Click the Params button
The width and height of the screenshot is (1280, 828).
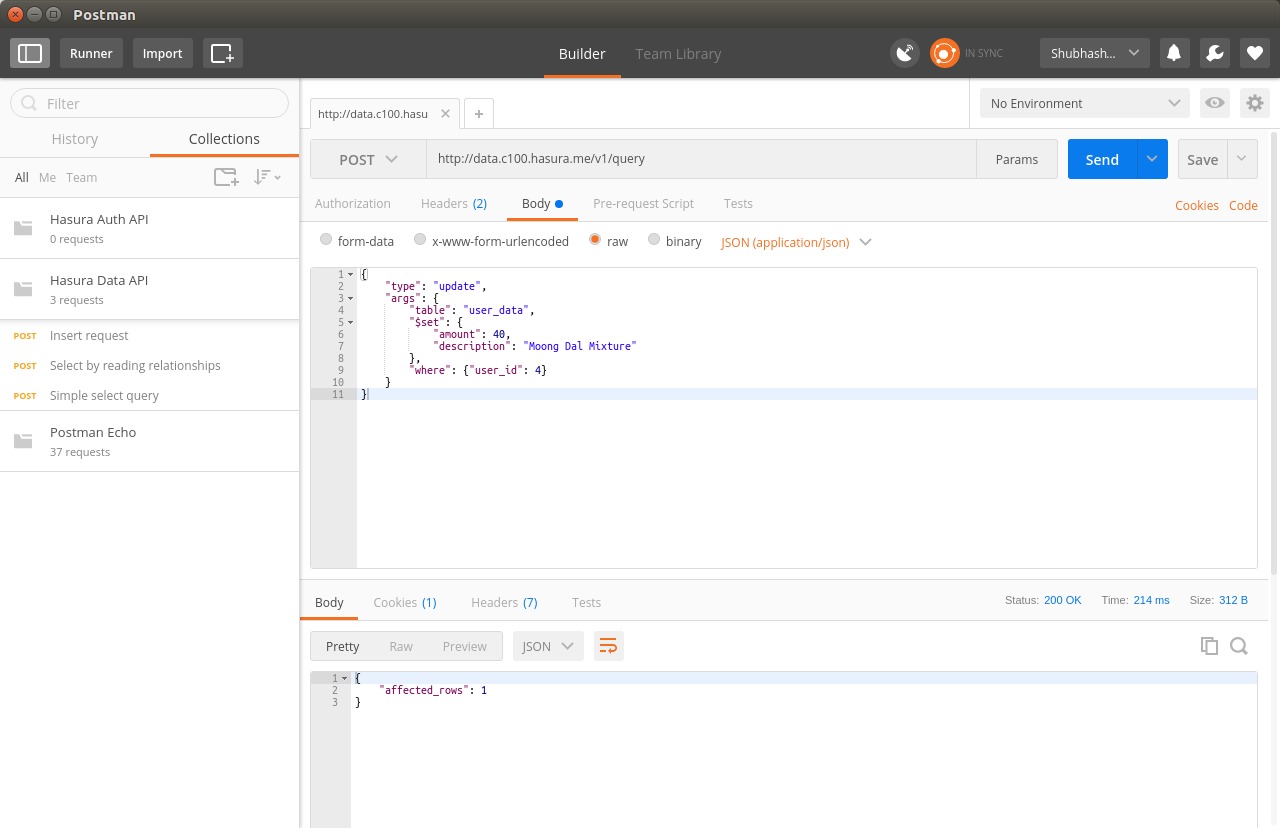pyautogui.click(x=1017, y=159)
